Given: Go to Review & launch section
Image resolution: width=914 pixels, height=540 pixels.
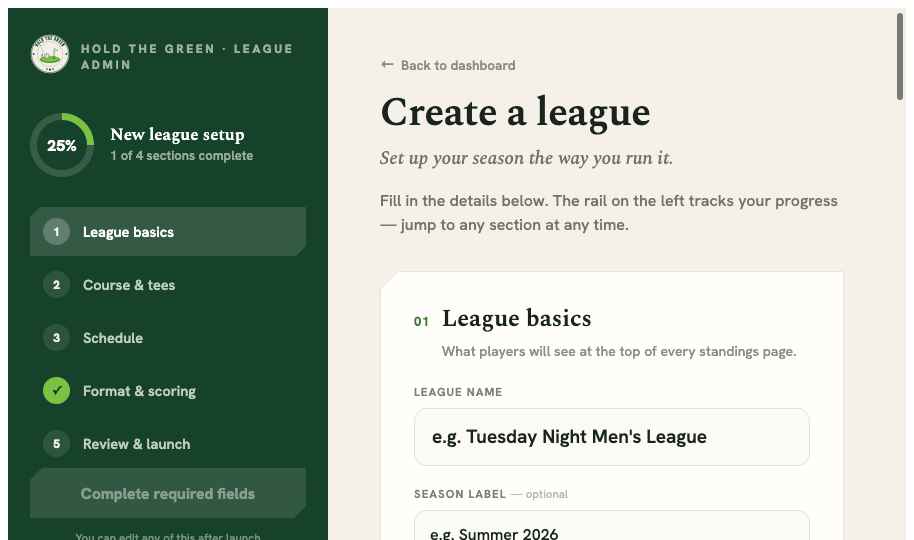Looking at the screenshot, I should (168, 444).
